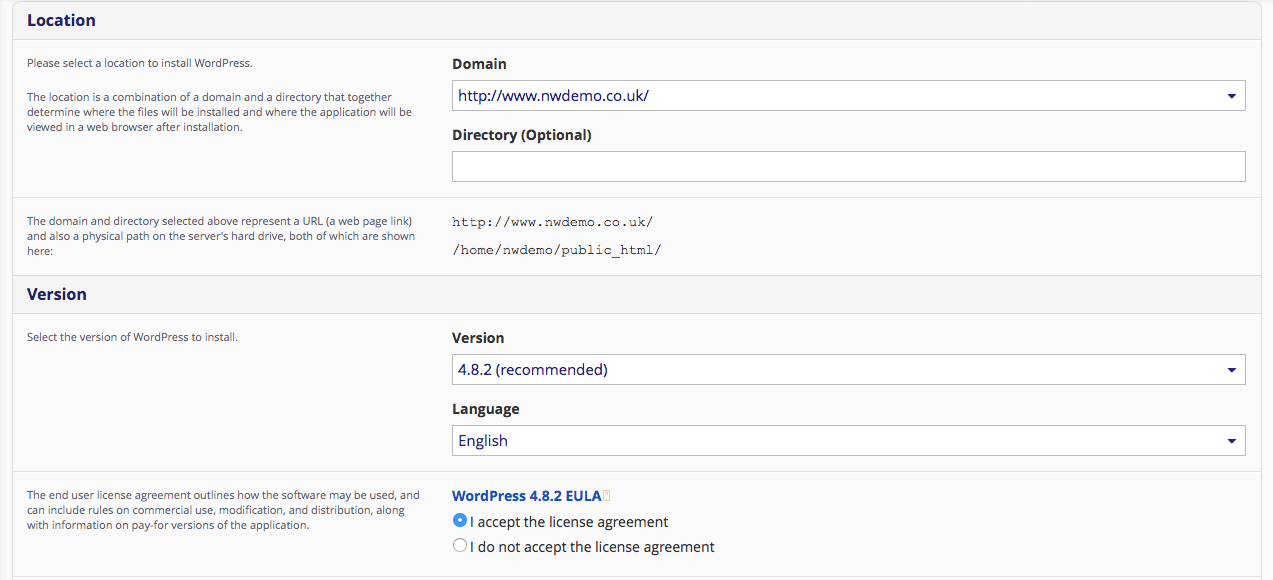Click the Directory (Optional) text field
1273x580 pixels.
[x=848, y=167]
